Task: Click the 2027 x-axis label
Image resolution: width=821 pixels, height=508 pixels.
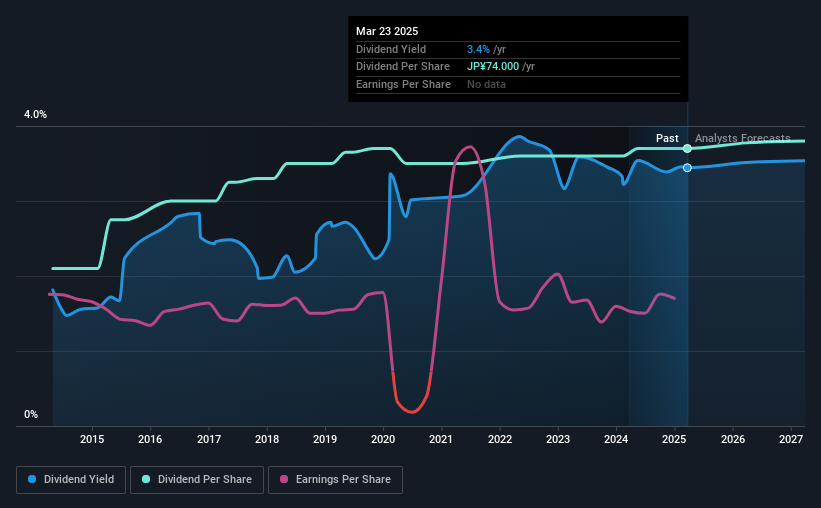Action: pyautogui.click(x=791, y=439)
